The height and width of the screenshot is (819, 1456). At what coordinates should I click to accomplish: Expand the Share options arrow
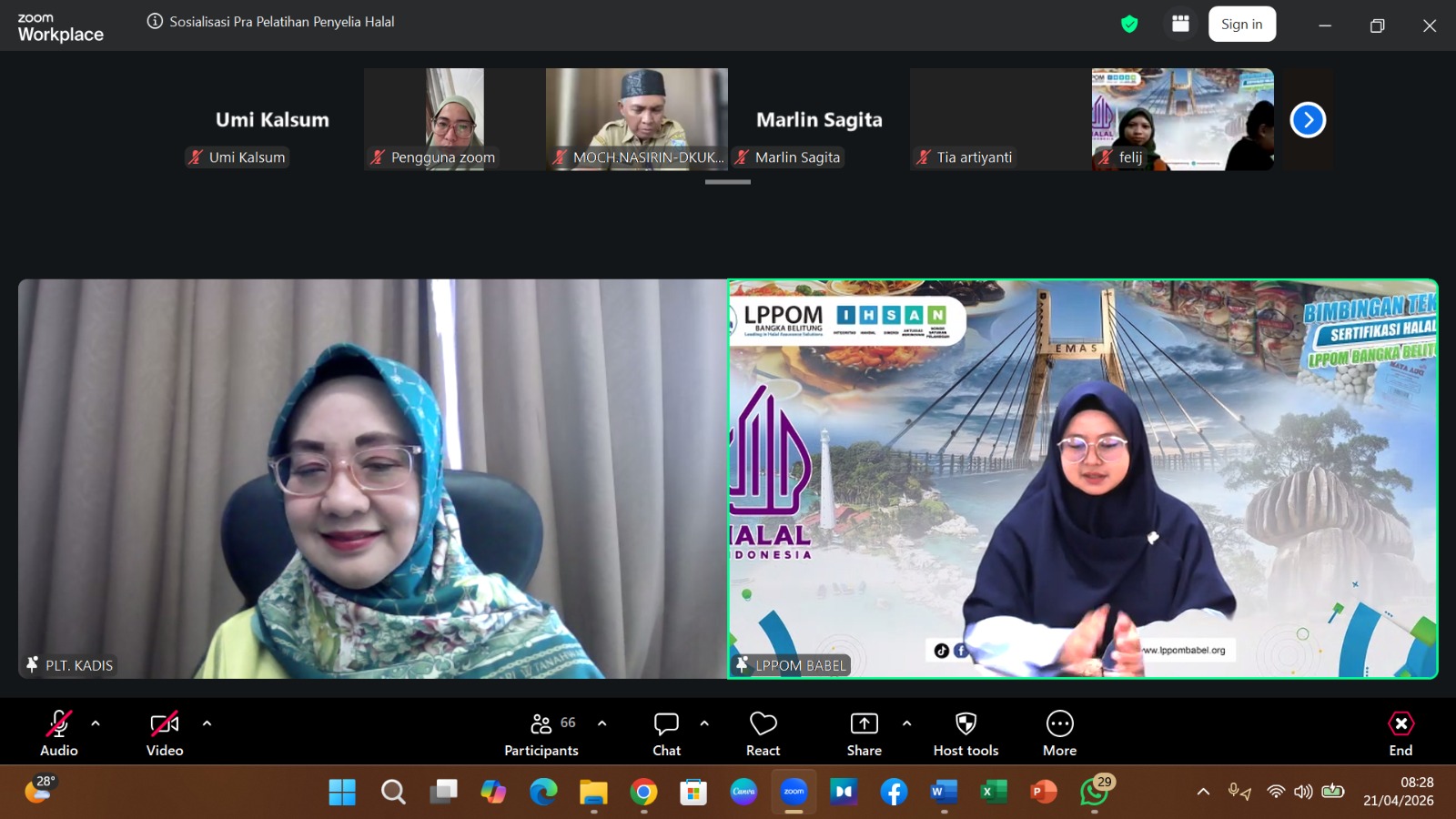tap(906, 723)
